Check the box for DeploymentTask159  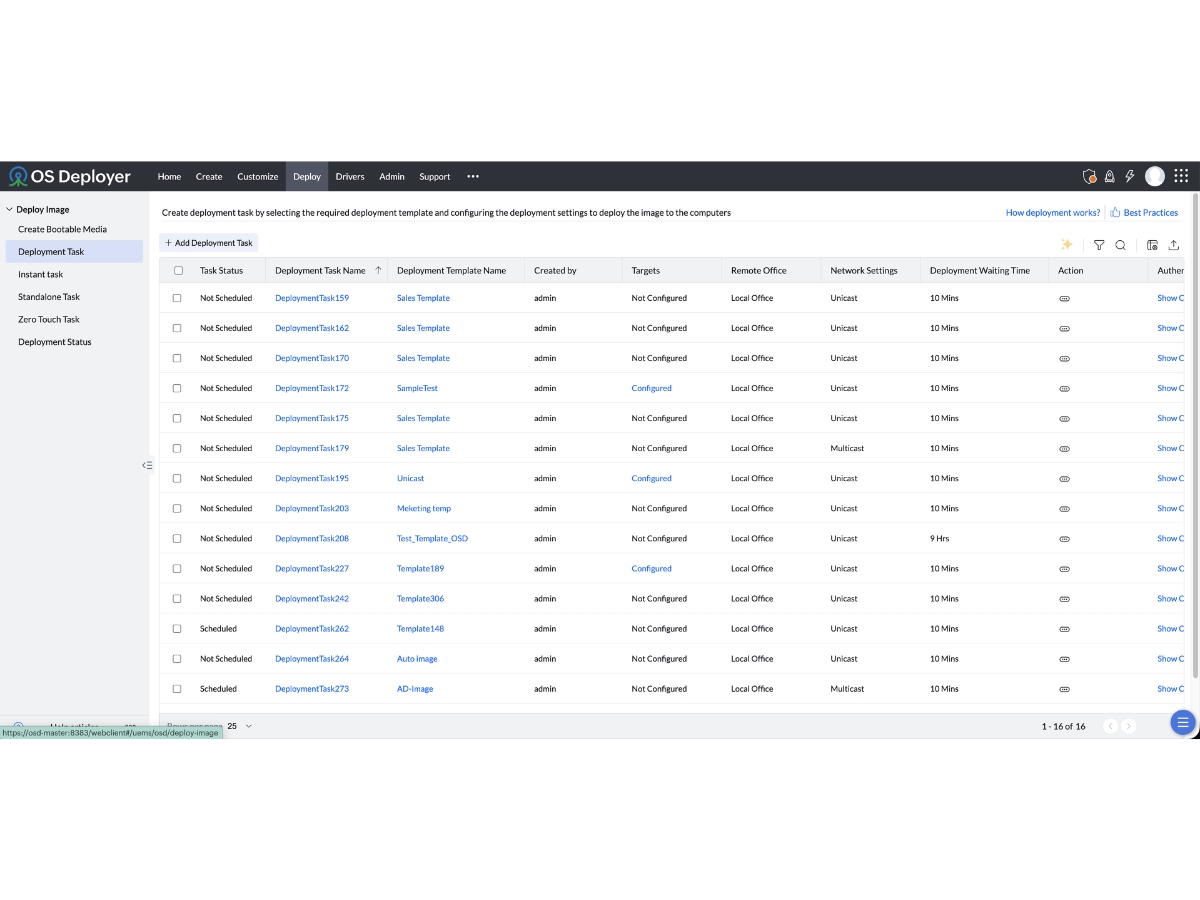(x=177, y=298)
